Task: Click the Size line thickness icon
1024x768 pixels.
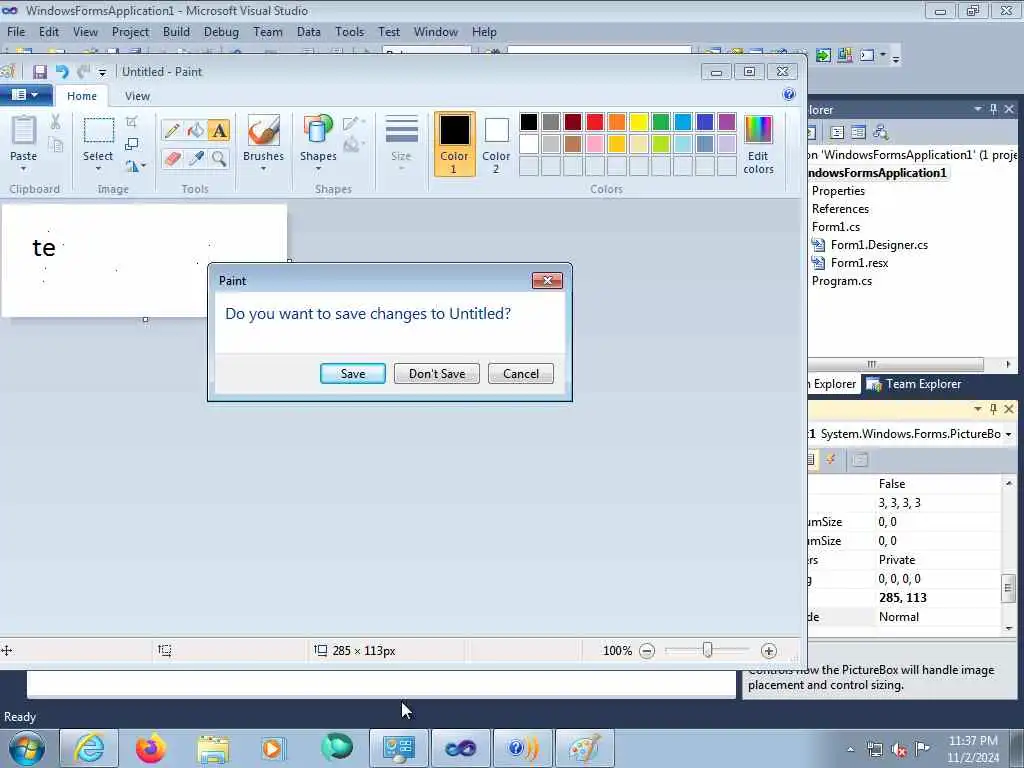Action: pyautogui.click(x=402, y=129)
